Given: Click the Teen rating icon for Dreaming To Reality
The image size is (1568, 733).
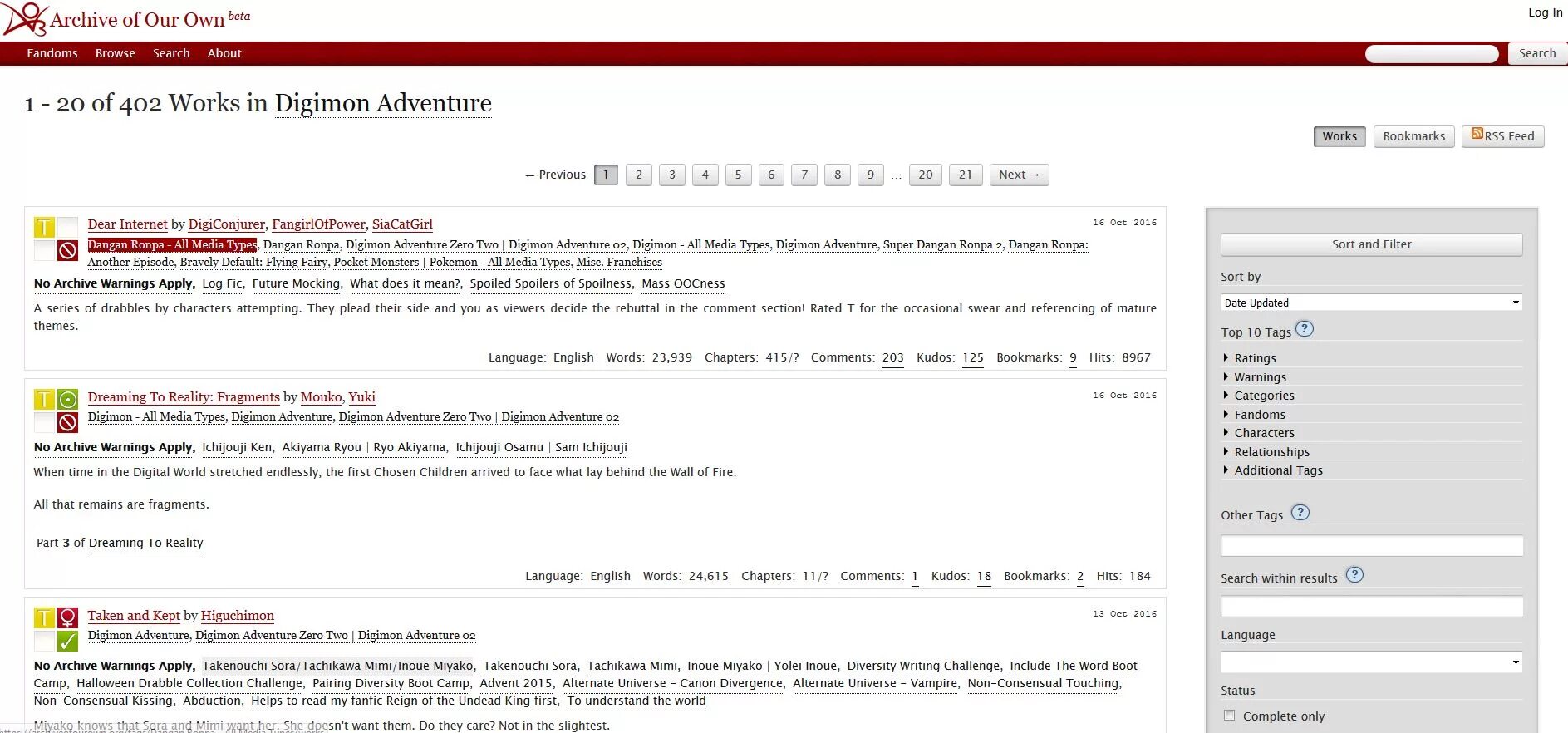Looking at the screenshot, I should coord(44,399).
